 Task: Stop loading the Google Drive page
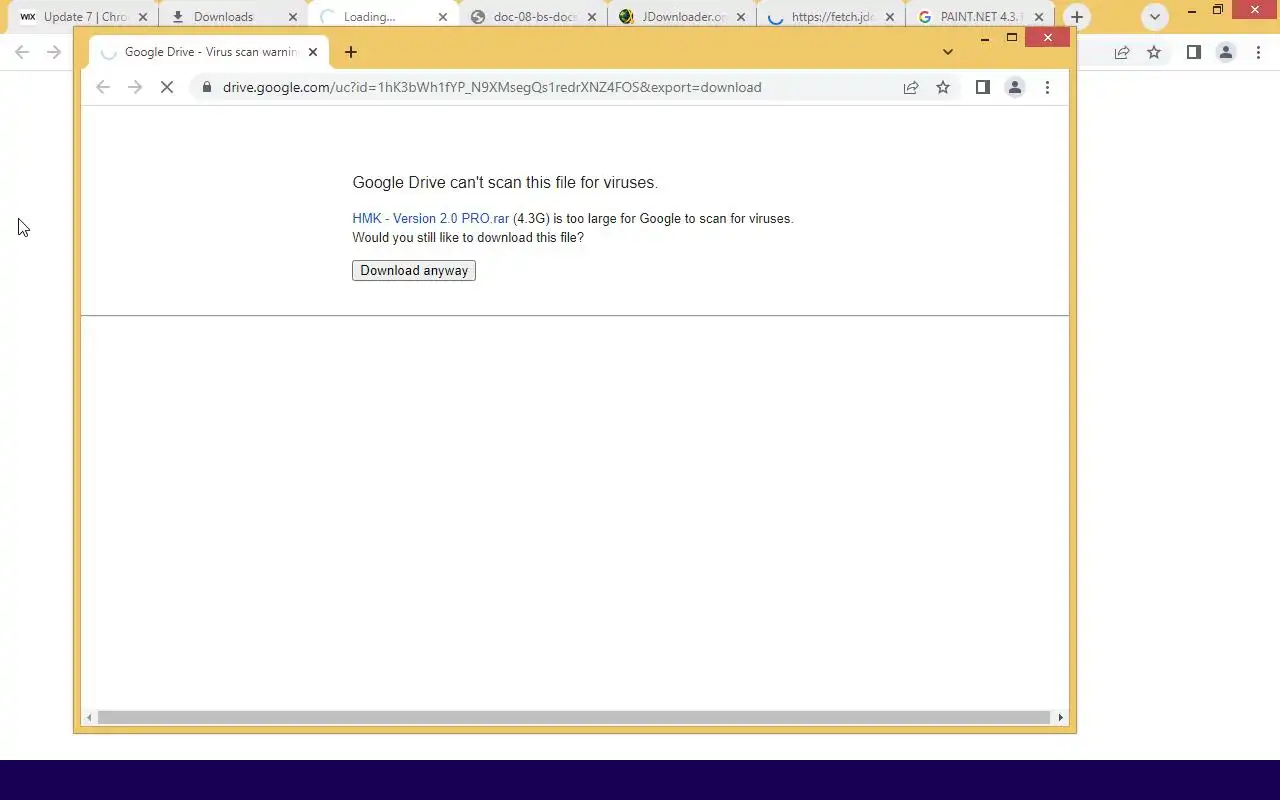[167, 87]
